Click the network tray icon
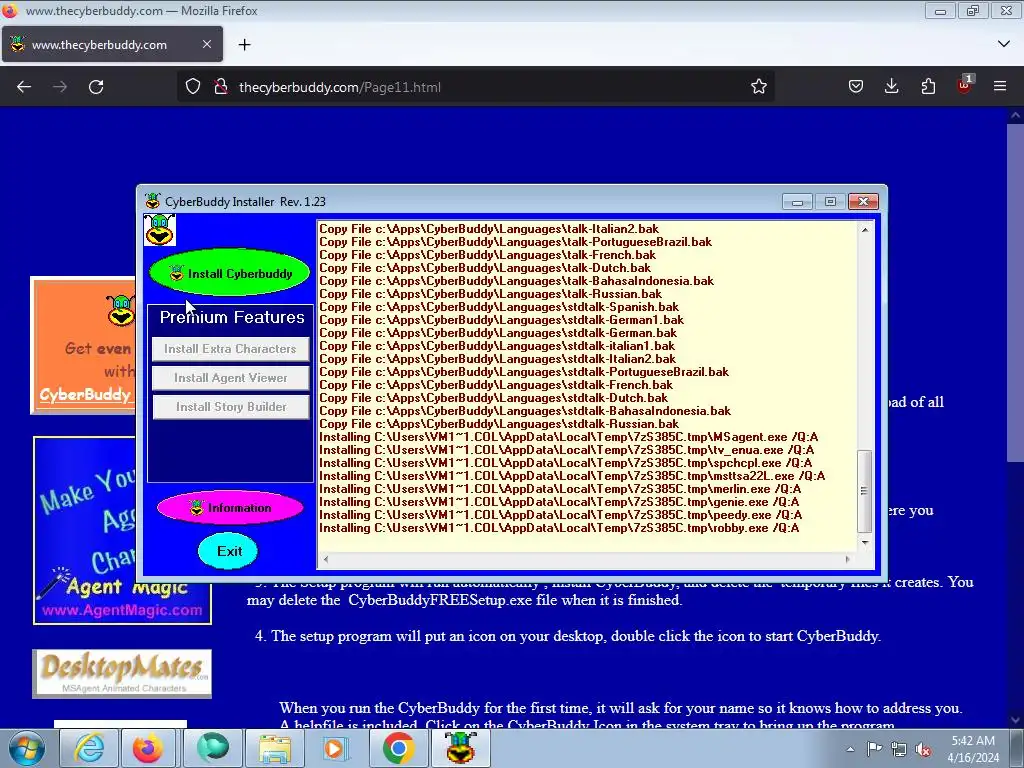The image size is (1024, 768). click(x=899, y=749)
